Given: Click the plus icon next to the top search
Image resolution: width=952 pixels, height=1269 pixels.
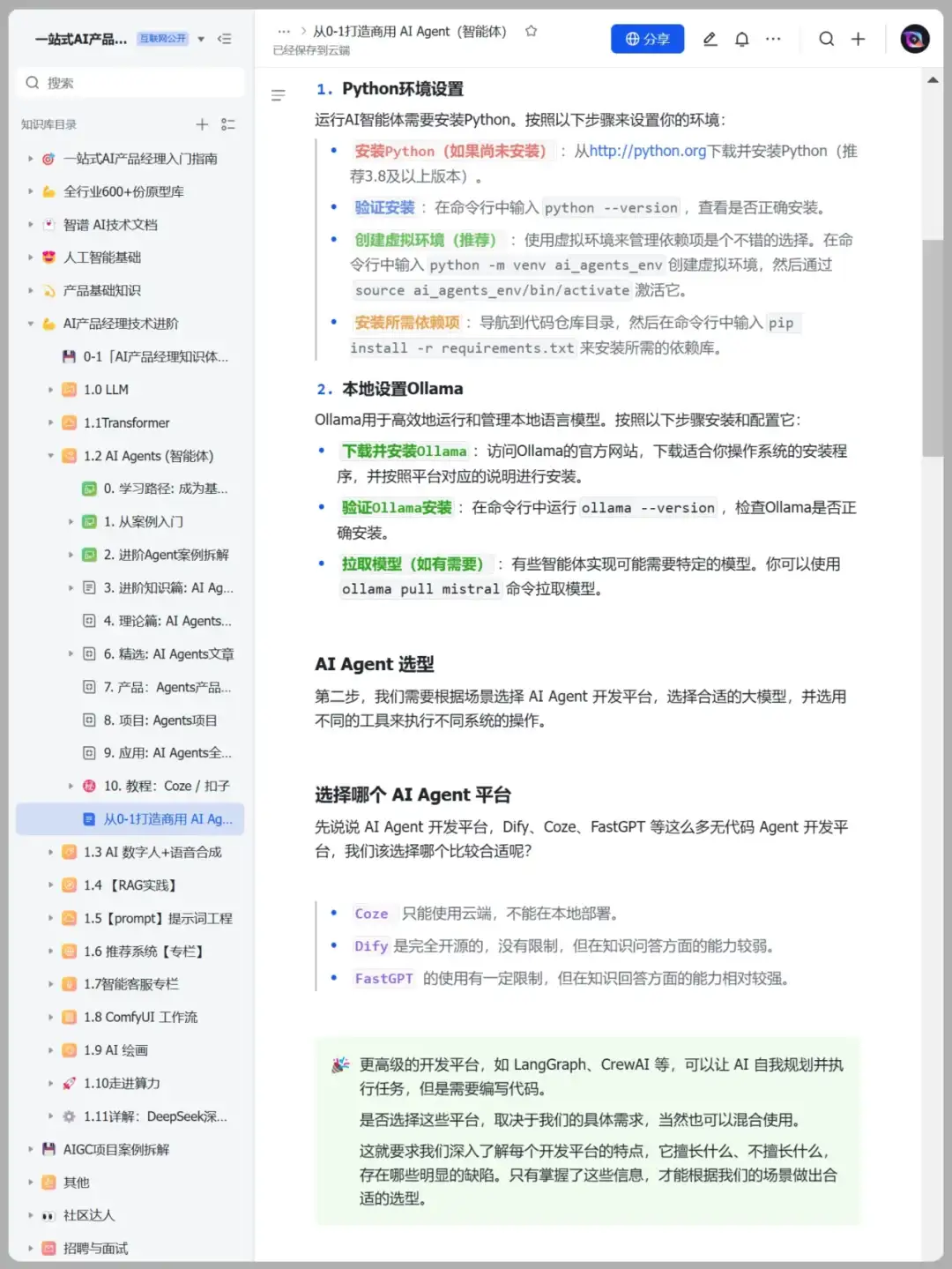Looking at the screenshot, I should pos(858,39).
